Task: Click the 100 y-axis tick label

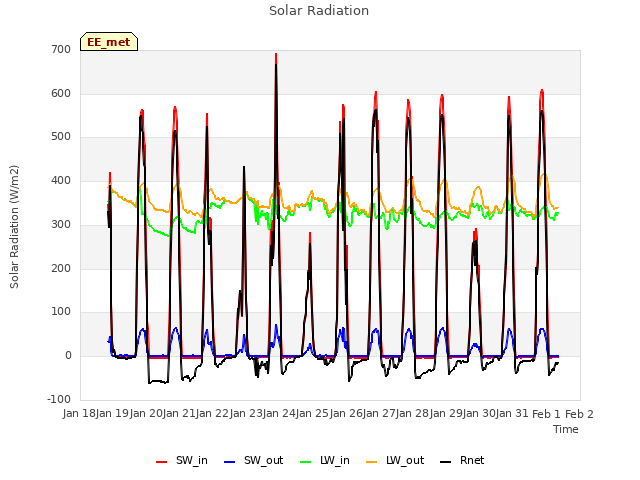Action: 61,312
